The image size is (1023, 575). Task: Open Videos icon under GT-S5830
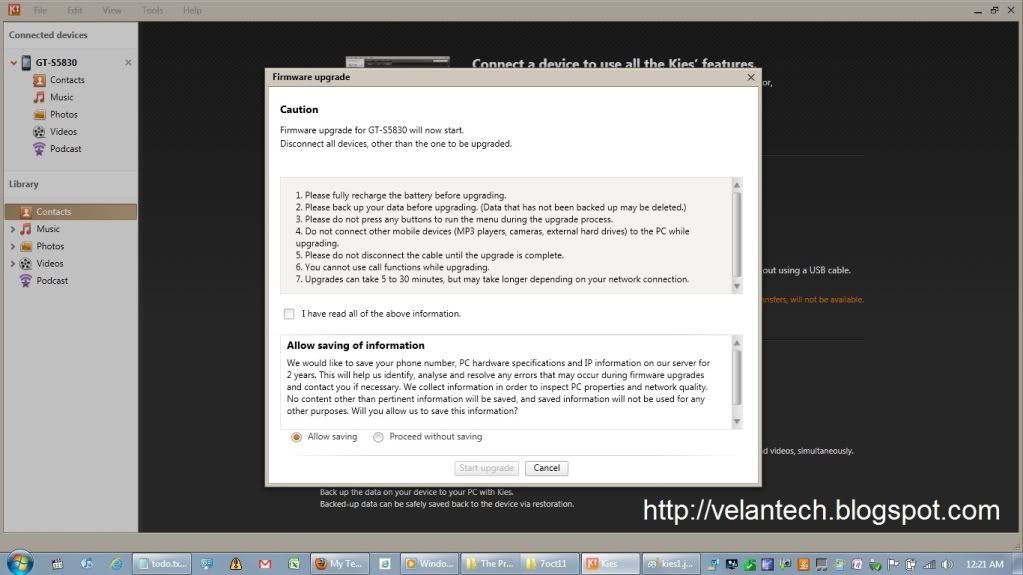[x=39, y=132]
